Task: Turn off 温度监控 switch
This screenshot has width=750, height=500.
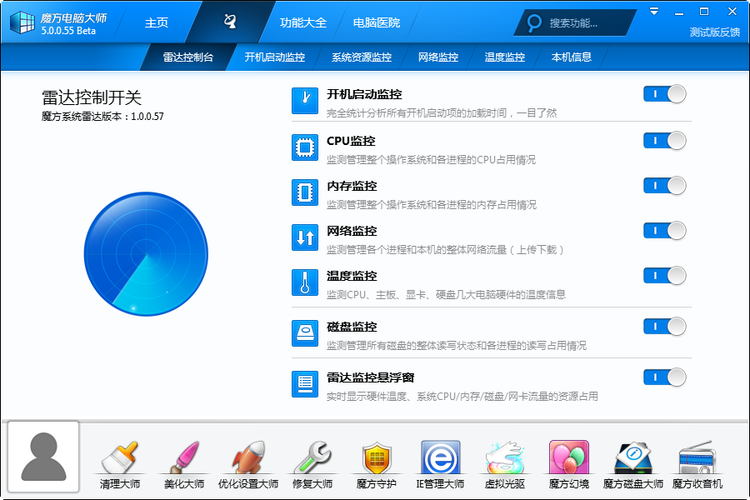Action: [664, 276]
